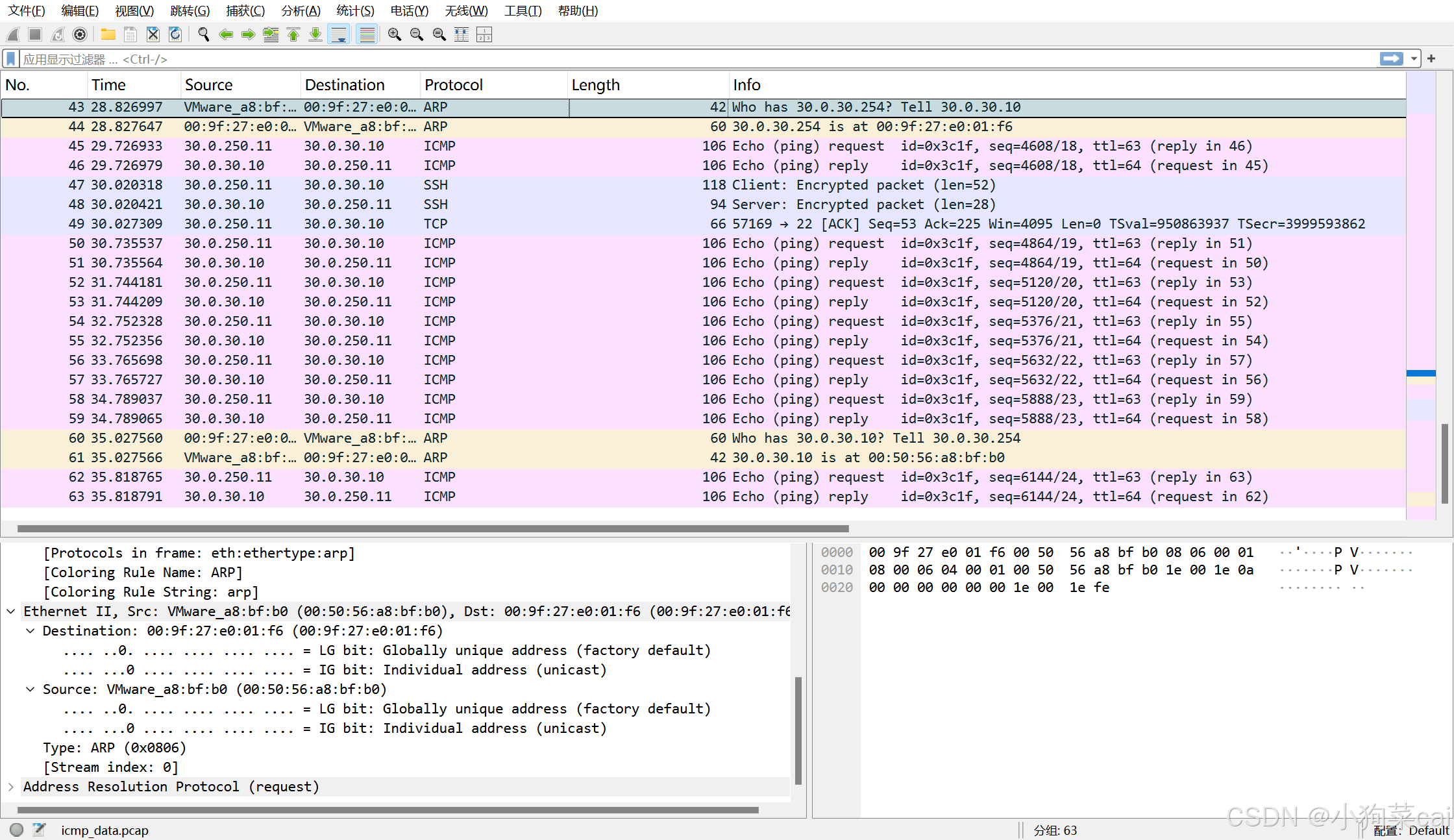Click the reload capture file icon
This screenshot has height=840, width=1454.
tap(175, 34)
